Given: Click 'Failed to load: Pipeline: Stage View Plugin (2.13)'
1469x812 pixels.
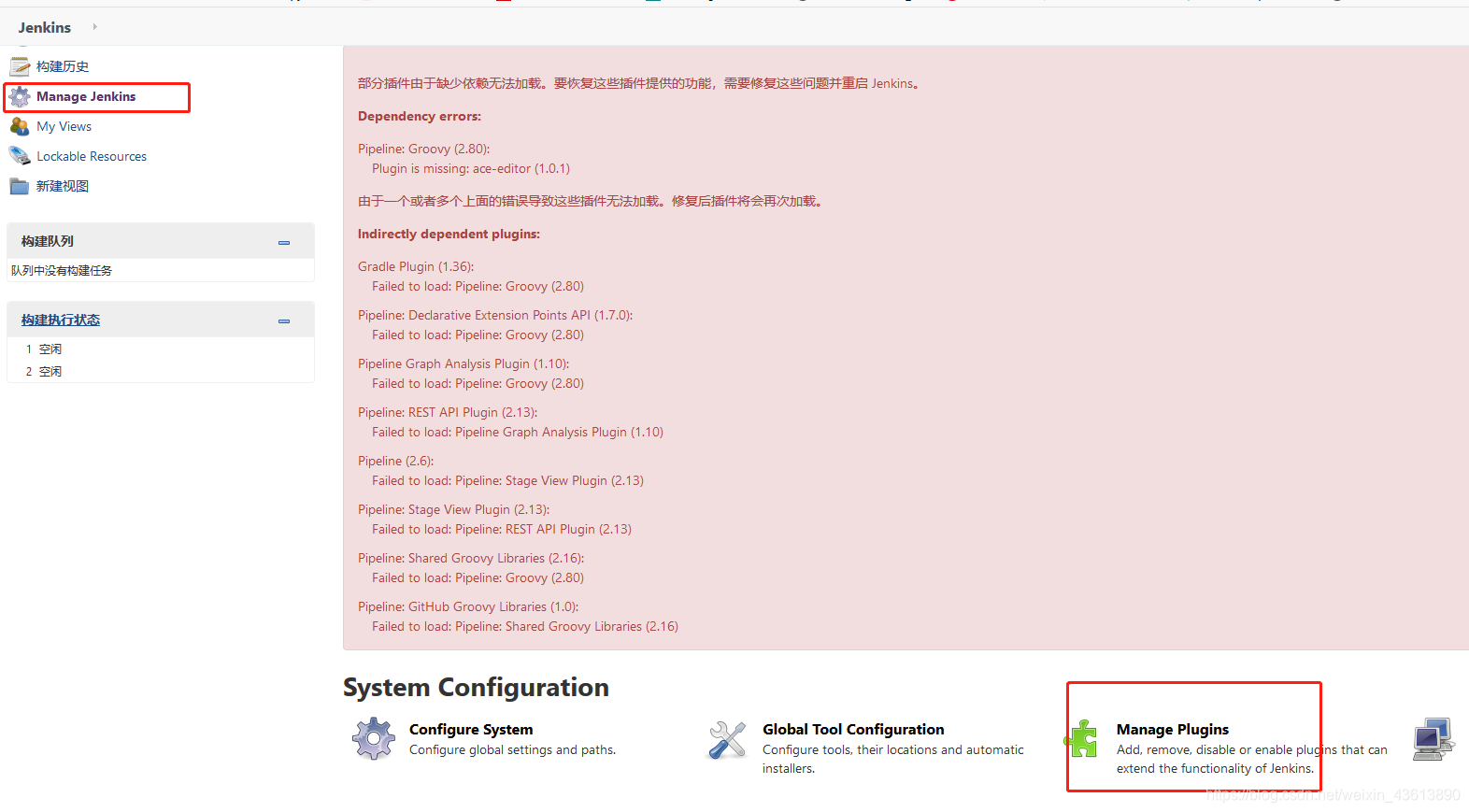Looking at the screenshot, I should tap(508, 480).
